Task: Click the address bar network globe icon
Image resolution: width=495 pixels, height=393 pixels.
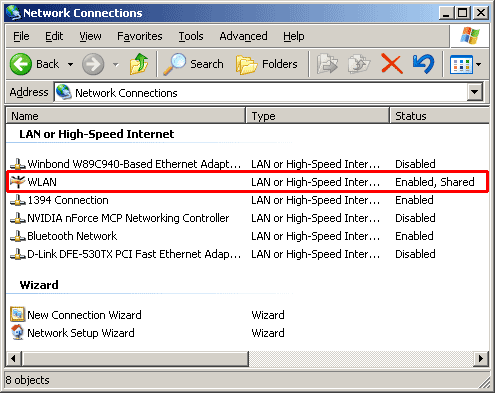Action: pos(64,92)
